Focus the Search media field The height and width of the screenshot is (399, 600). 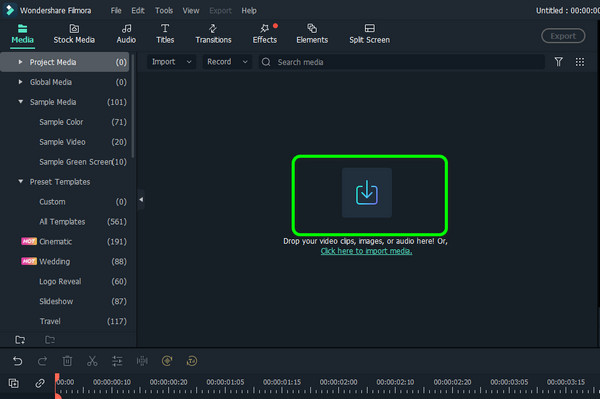tap(401, 62)
